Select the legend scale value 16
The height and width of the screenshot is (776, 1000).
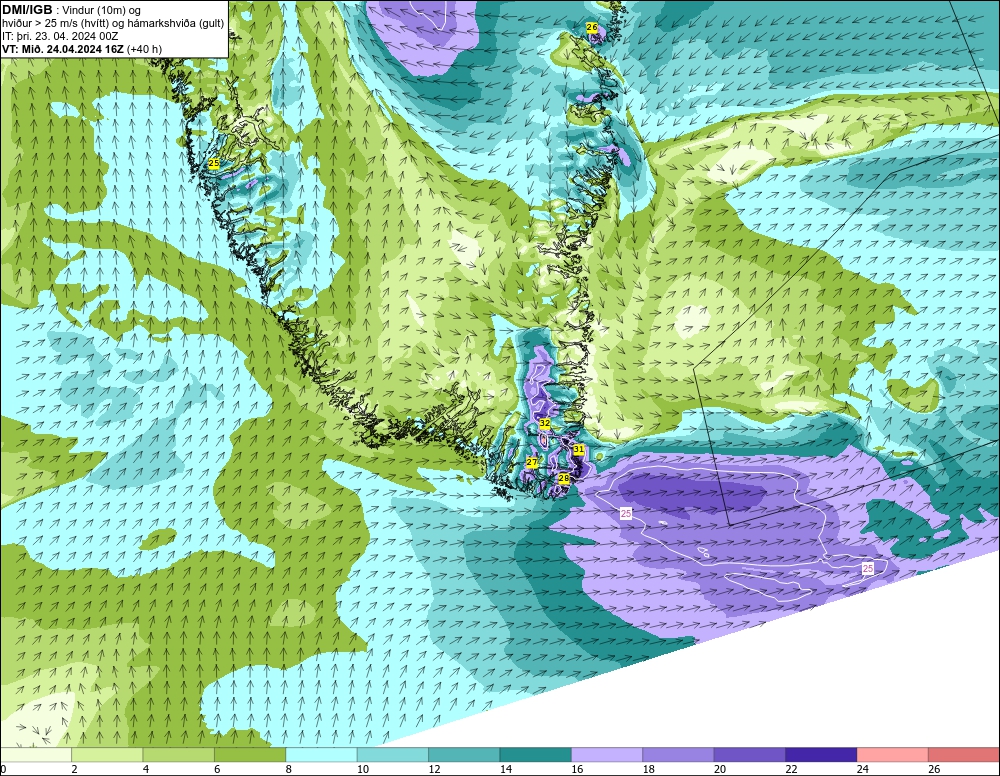[577, 769]
